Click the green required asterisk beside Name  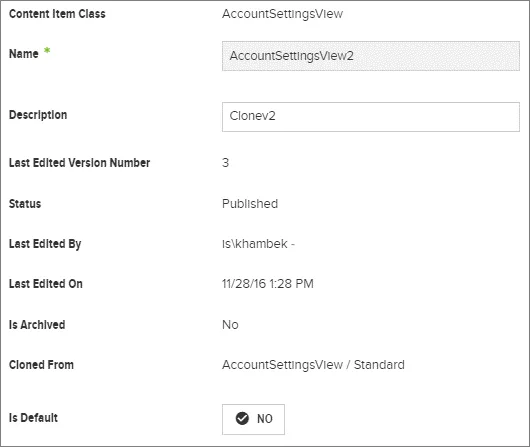pyautogui.click(x=47, y=51)
